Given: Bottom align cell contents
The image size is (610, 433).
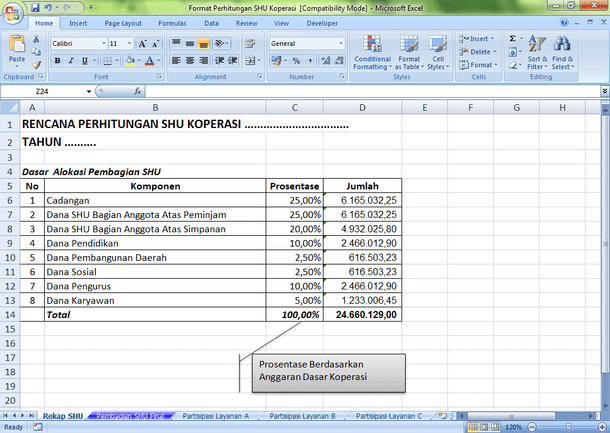Looking at the screenshot, I should pos(203,44).
